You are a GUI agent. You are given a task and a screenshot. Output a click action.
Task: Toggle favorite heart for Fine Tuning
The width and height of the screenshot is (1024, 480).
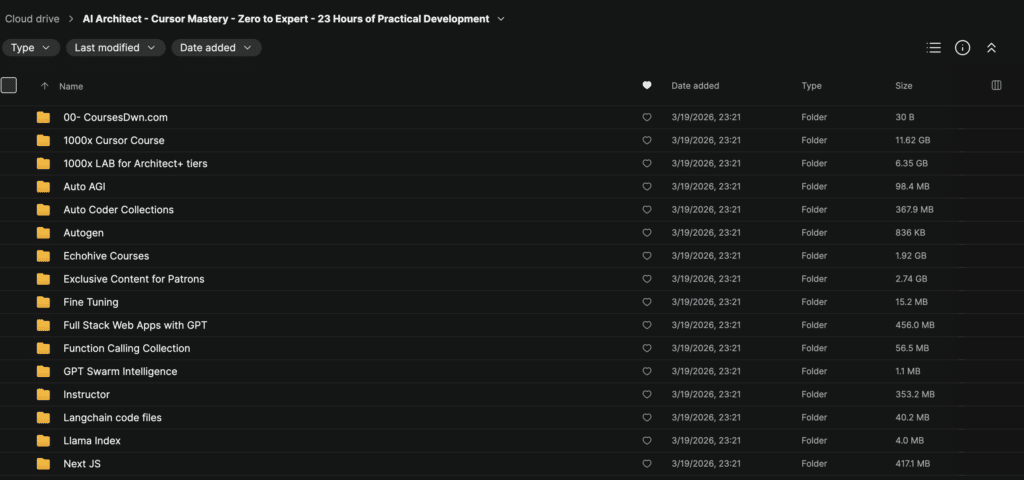pos(647,302)
